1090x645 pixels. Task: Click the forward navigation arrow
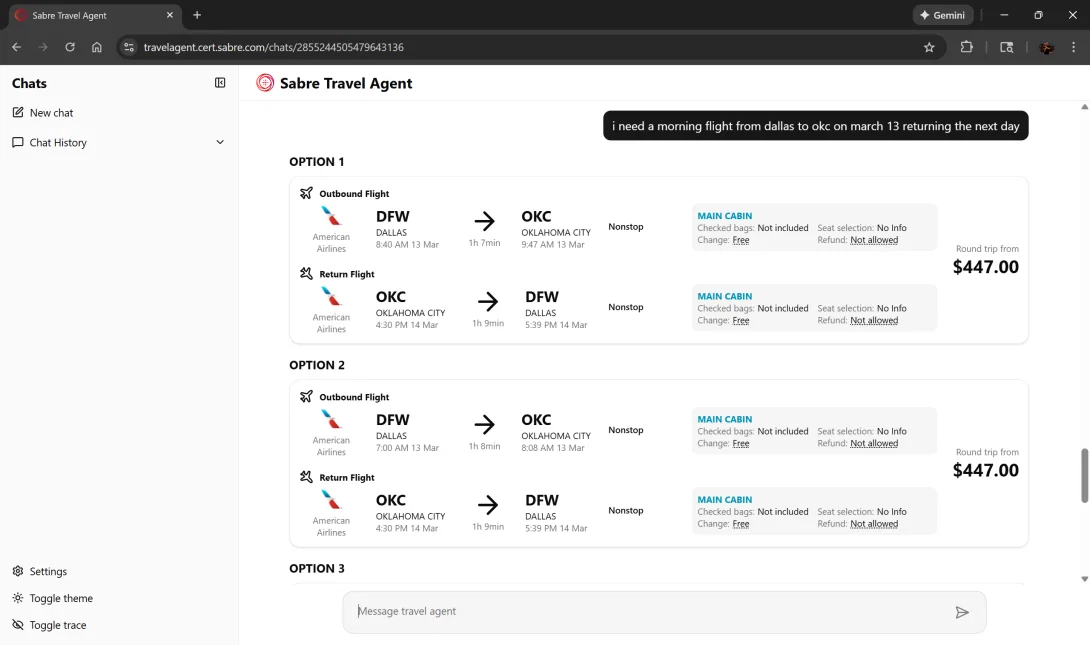point(43,47)
